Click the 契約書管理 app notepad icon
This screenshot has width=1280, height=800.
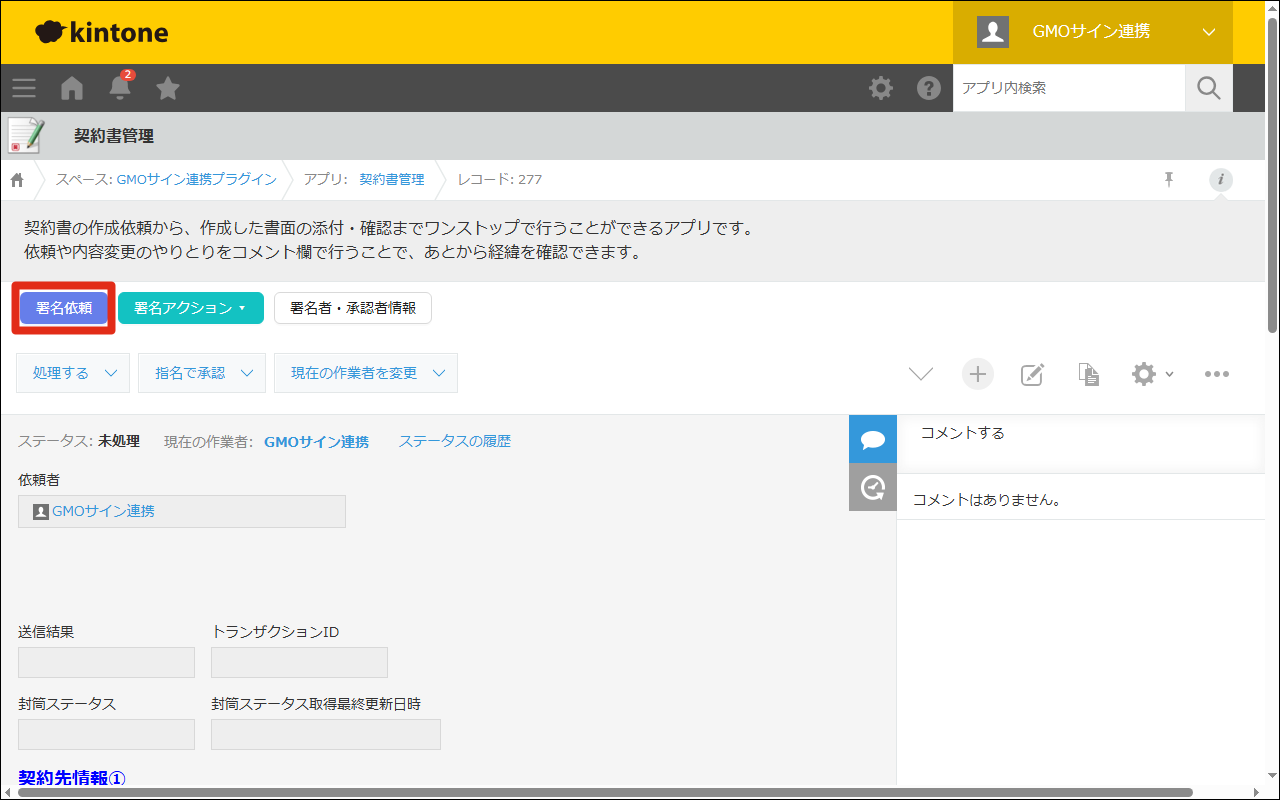click(x=26, y=136)
